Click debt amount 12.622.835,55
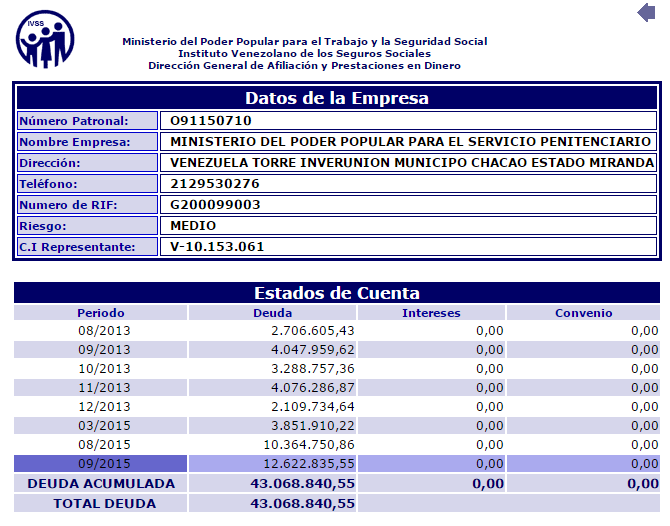The width and height of the screenshot is (670, 526). click(x=309, y=464)
